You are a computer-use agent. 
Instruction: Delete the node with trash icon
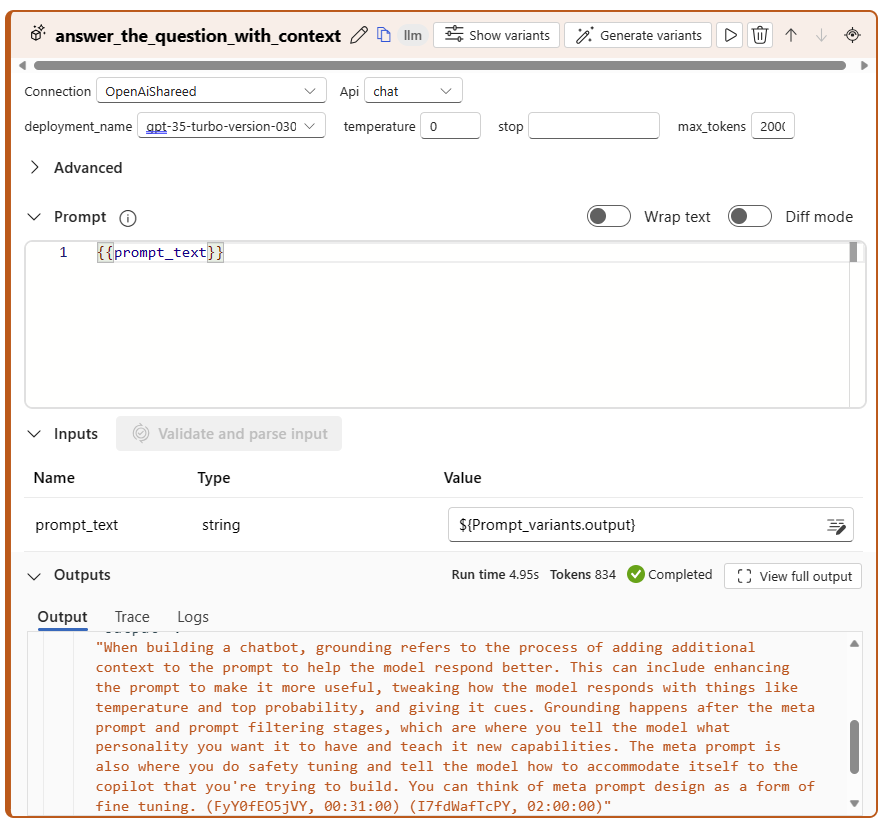[760, 35]
